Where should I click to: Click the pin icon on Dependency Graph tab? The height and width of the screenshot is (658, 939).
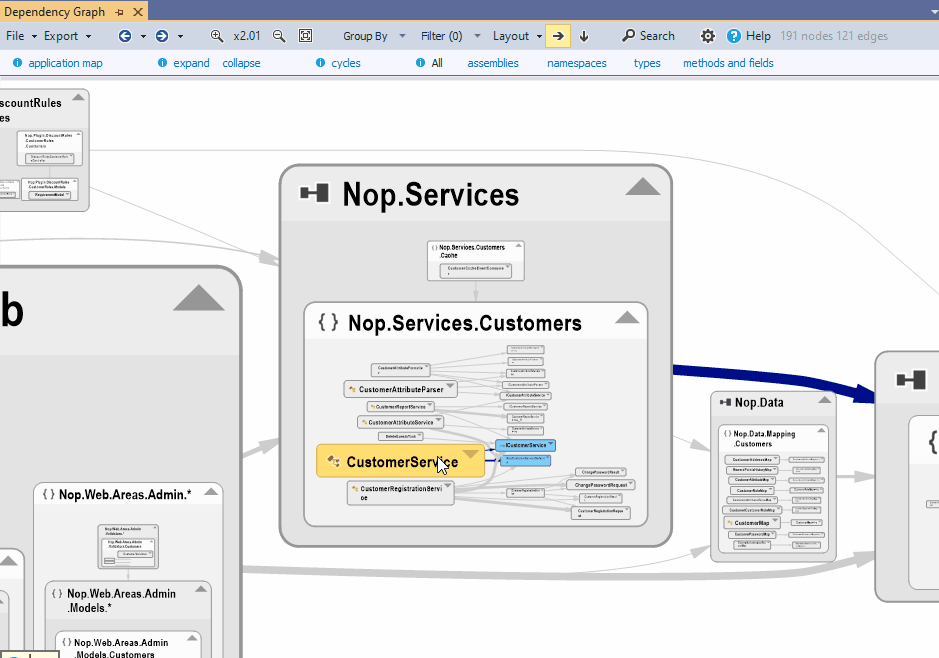[119, 11]
